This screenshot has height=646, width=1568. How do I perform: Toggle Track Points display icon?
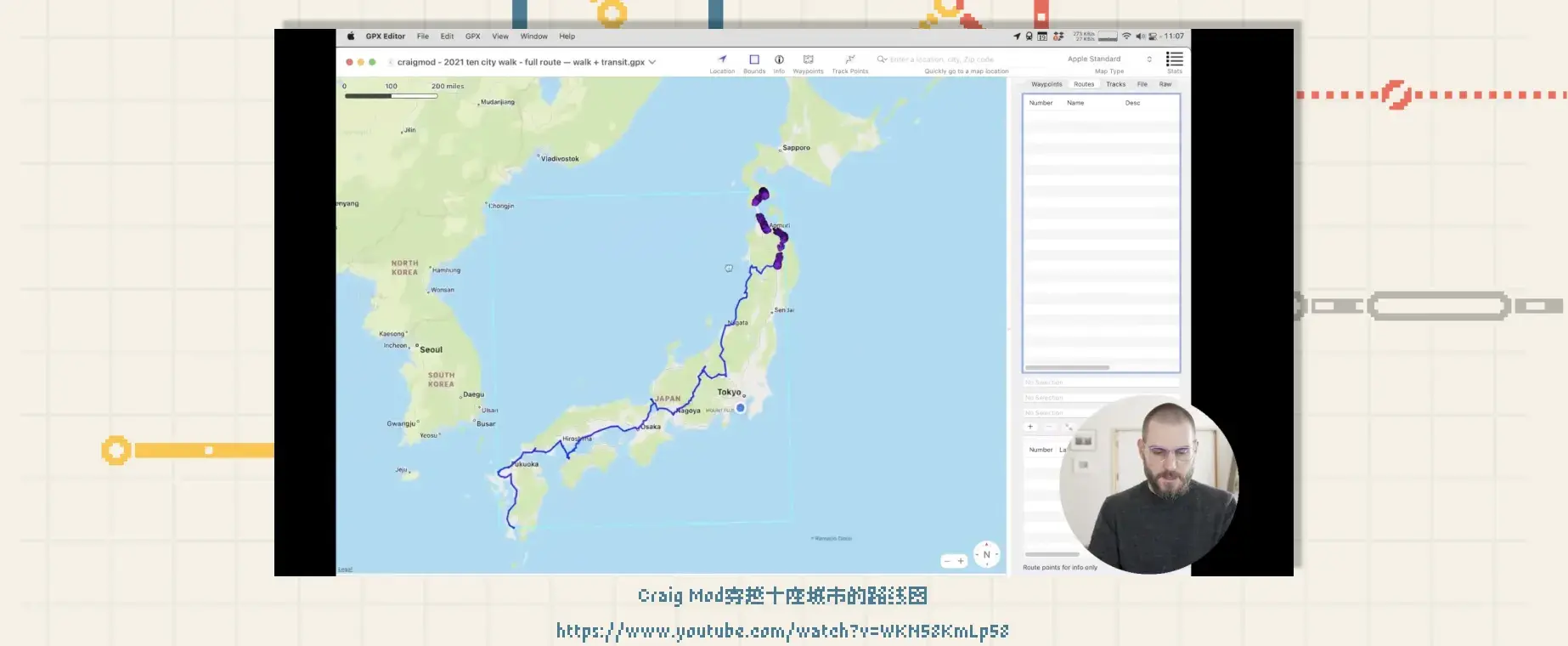click(849, 59)
